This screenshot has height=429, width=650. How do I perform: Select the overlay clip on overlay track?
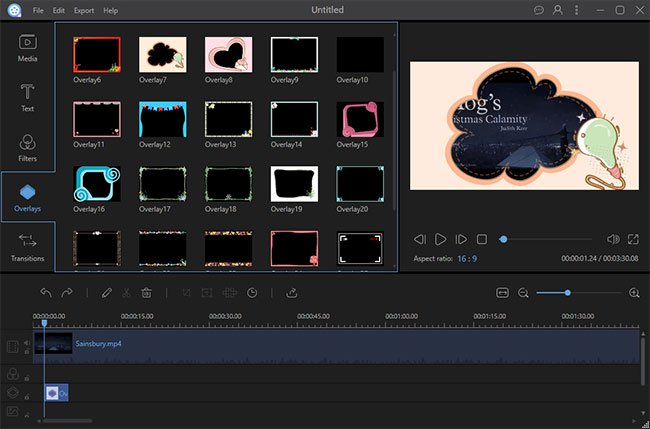coord(56,393)
